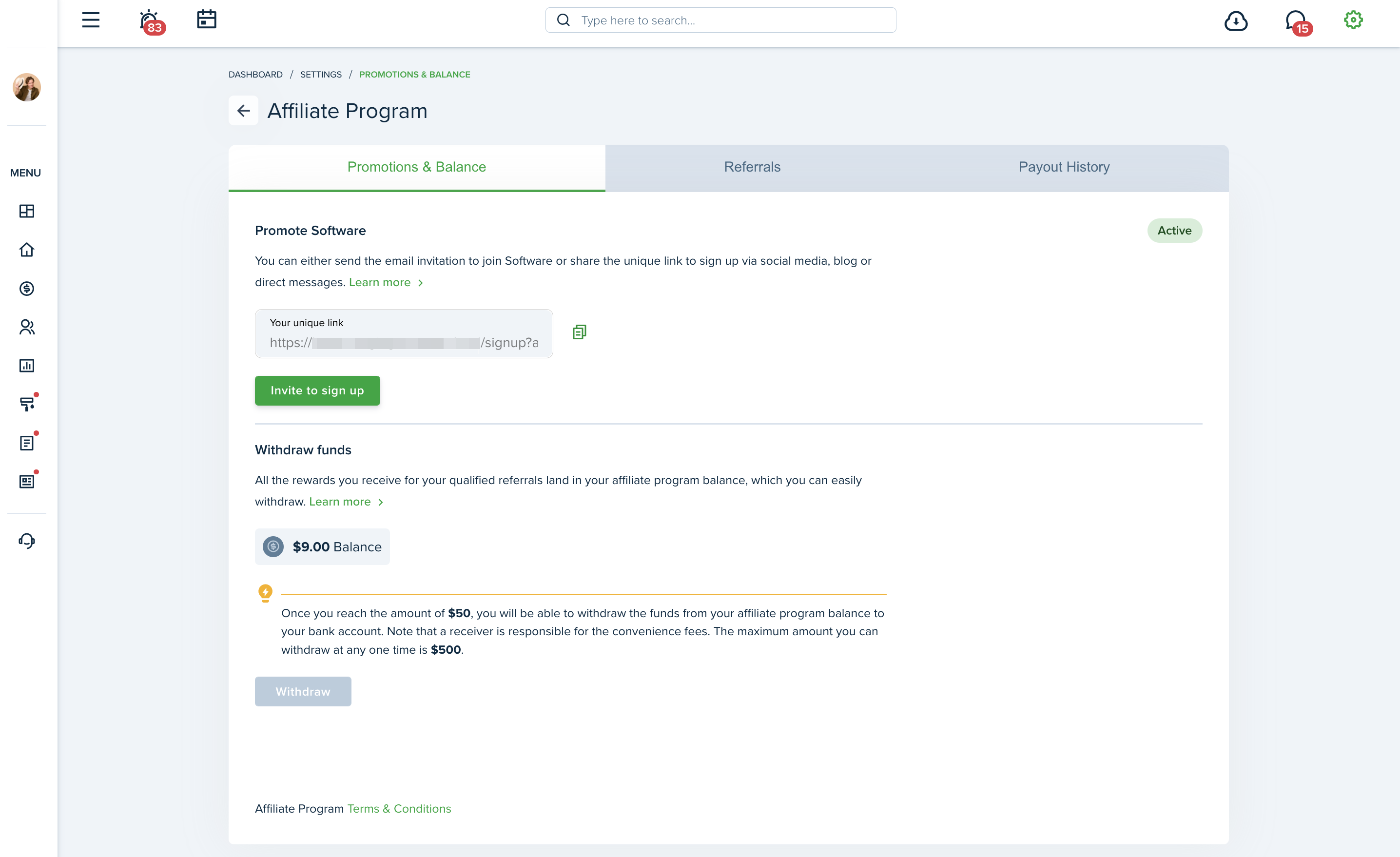Open the Terms & Conditions link
Viewport: 1400px width, 857px height.
pyautogui.click(x=399, y=808)
